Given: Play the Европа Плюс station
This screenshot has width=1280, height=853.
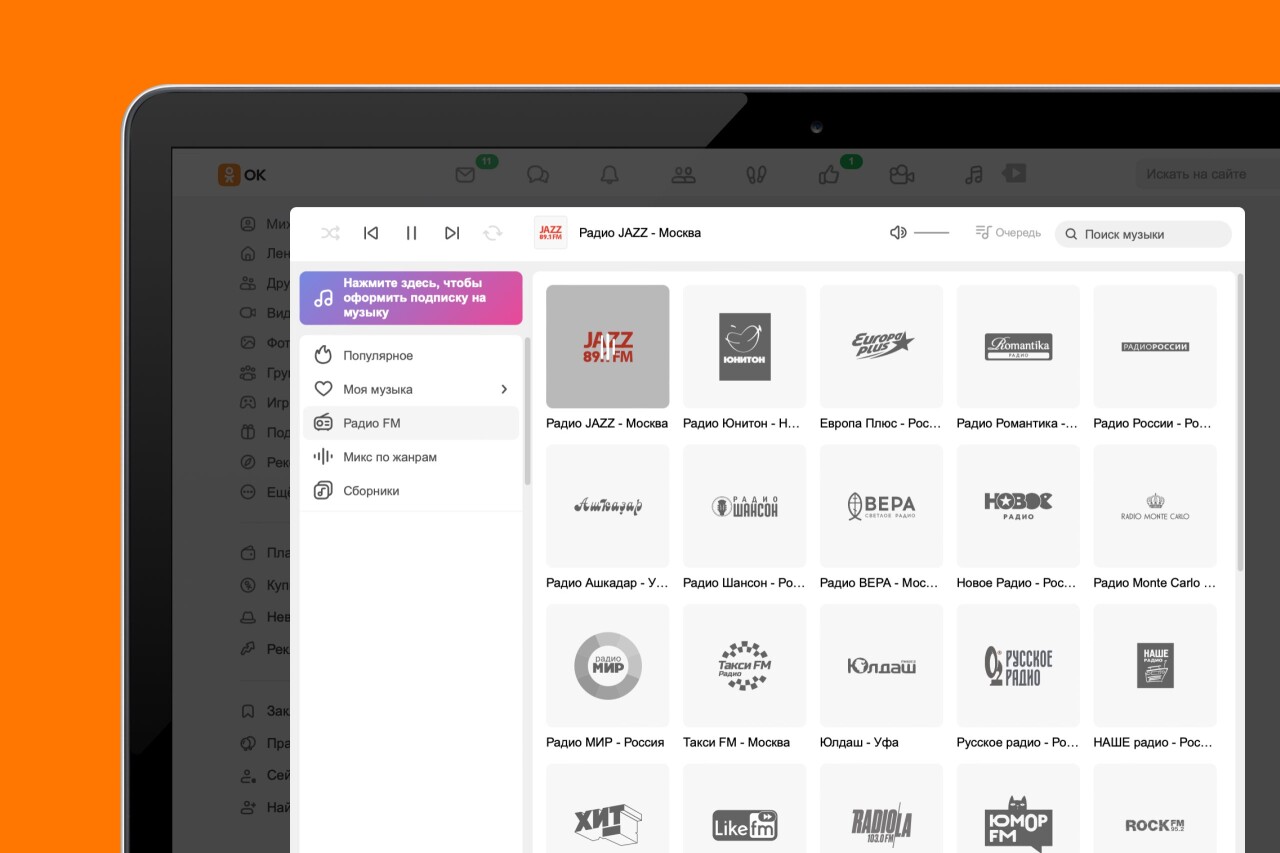Looking at the screenshot, I should [881, 346].
